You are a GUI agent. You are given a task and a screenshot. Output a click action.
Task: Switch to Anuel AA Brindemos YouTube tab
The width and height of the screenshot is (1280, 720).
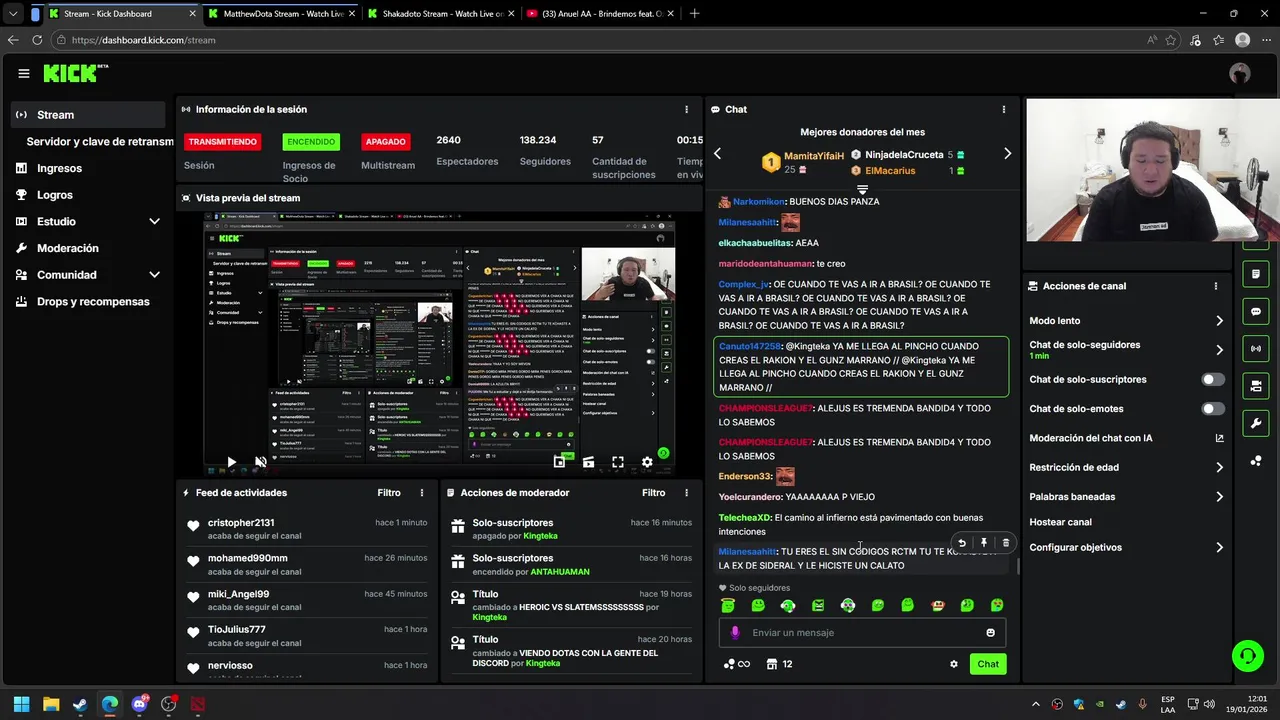point(600,14)
